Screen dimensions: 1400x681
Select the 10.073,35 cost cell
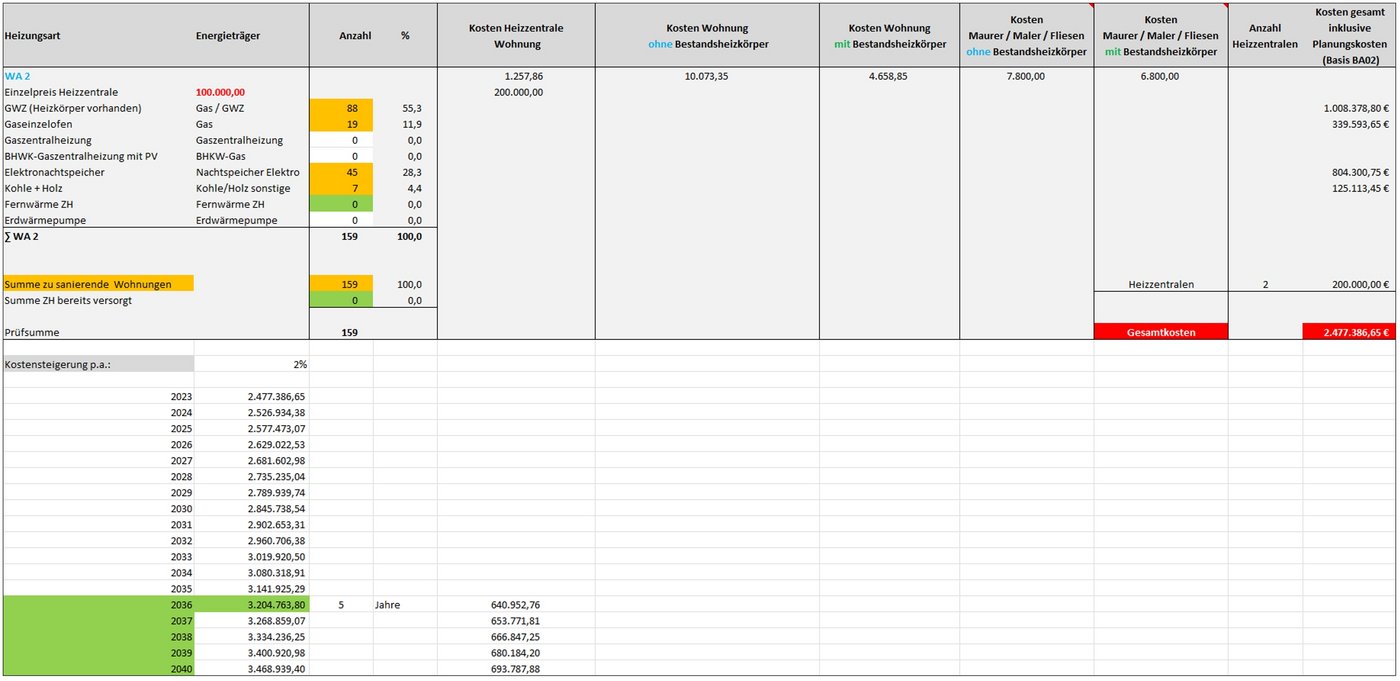(706, 76)
